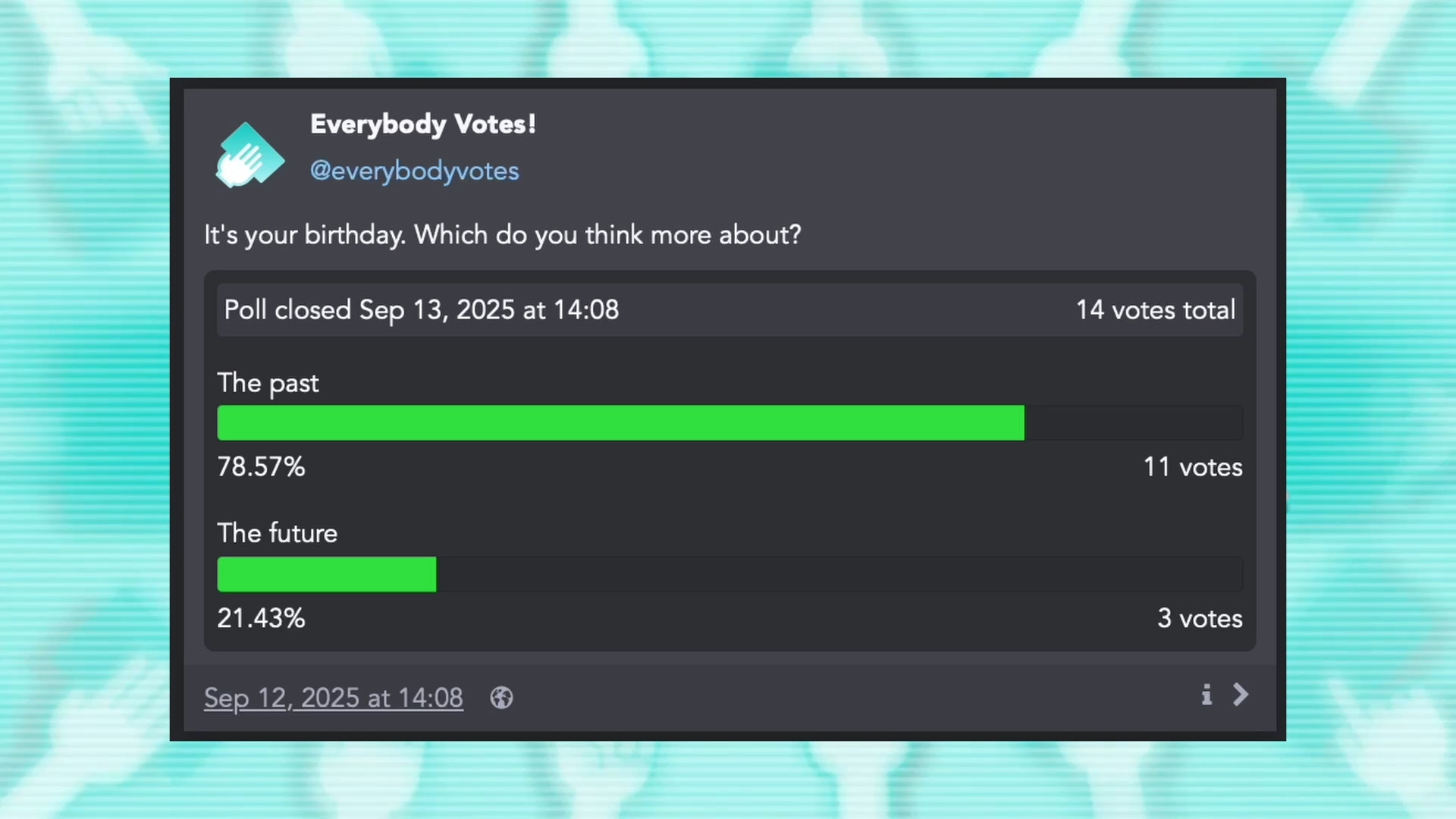Select The future poll option label
This screenshot has width=1456, height=819.
click(x=278, y=533)
